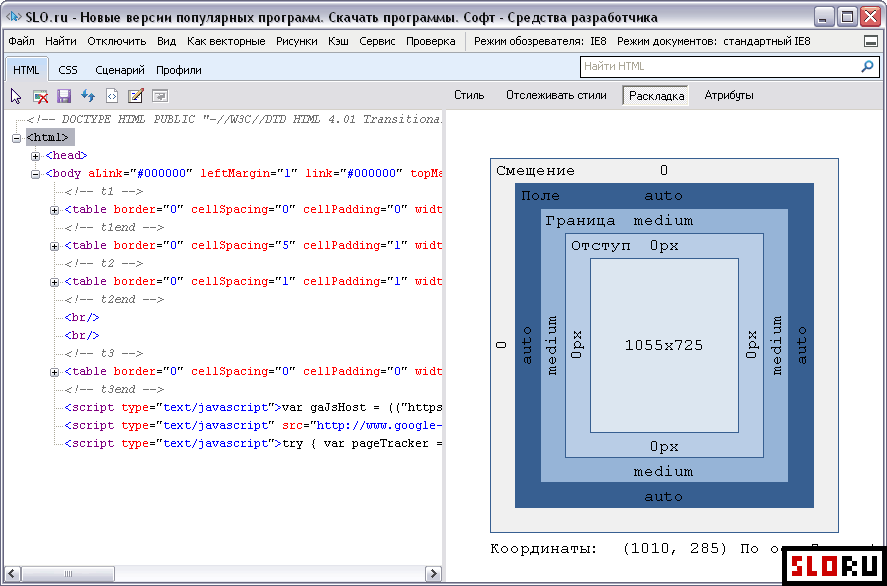Viewport: 887px width, 586px height.
Task: Click the developer tools title bar icon
Action: [x=13, y=16]
